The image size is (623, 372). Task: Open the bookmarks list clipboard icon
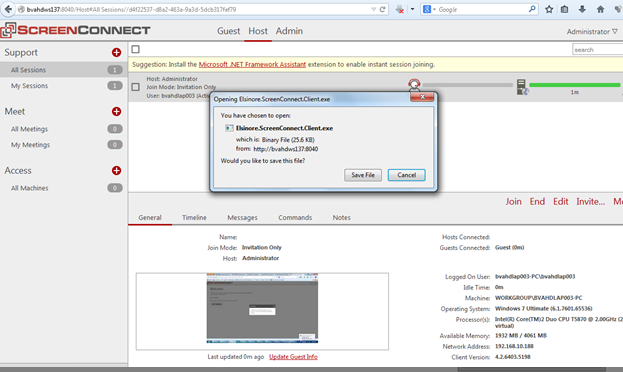(565, 9)
